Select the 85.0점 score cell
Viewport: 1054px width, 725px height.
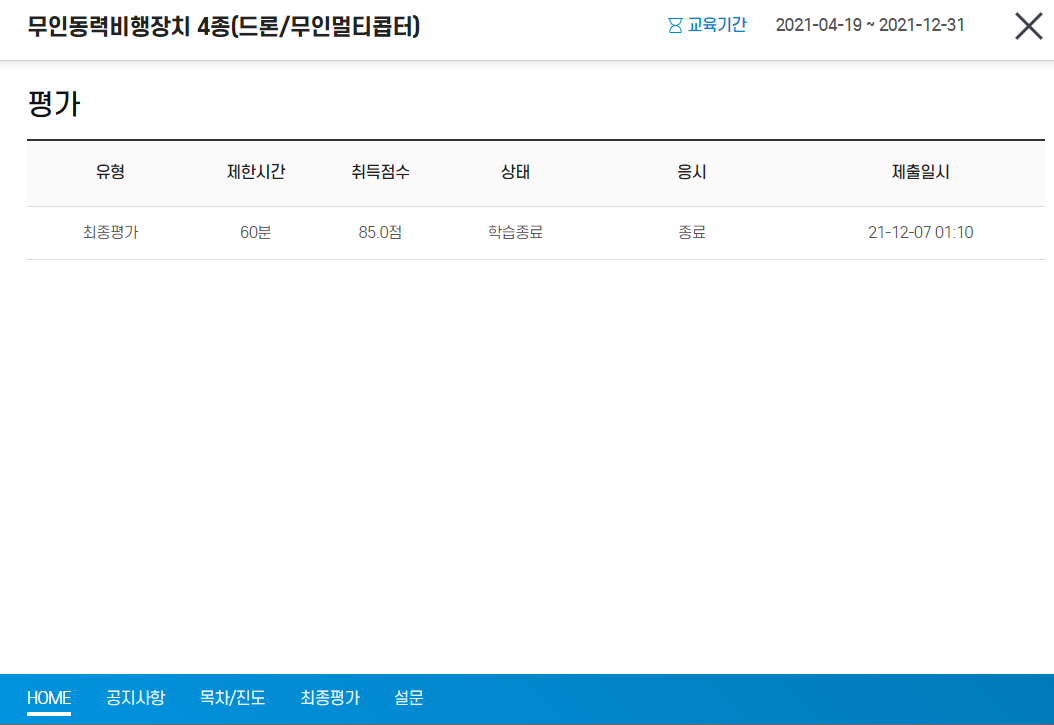point(380,232)
